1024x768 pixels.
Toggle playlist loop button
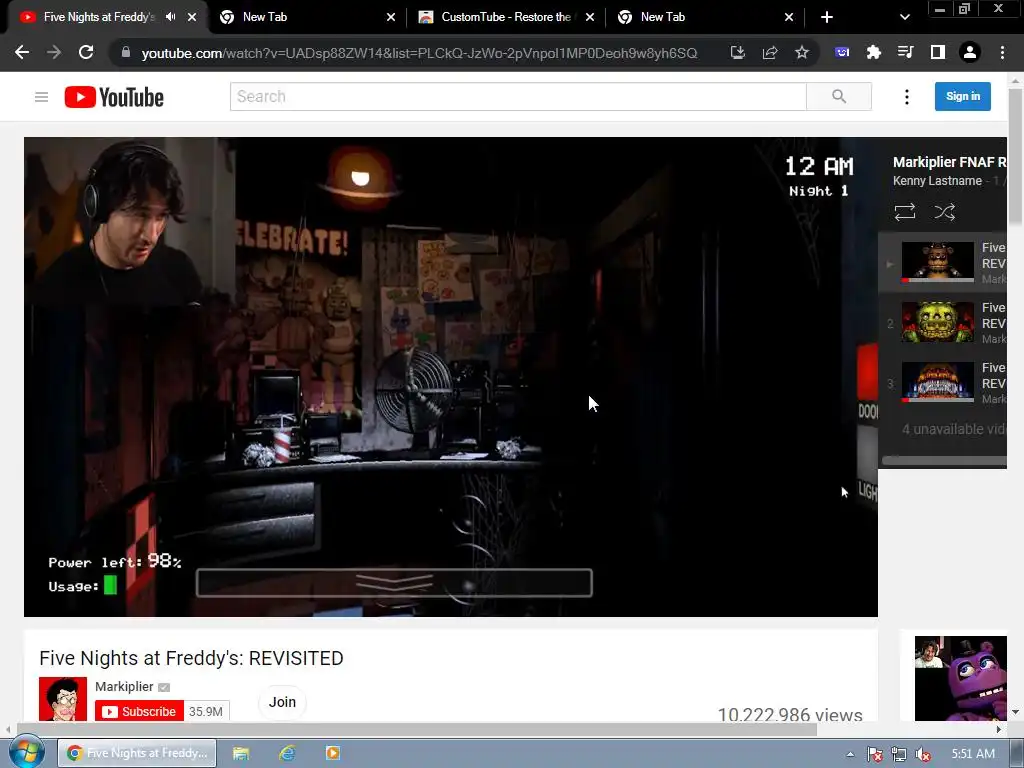[x=904, y=212]
